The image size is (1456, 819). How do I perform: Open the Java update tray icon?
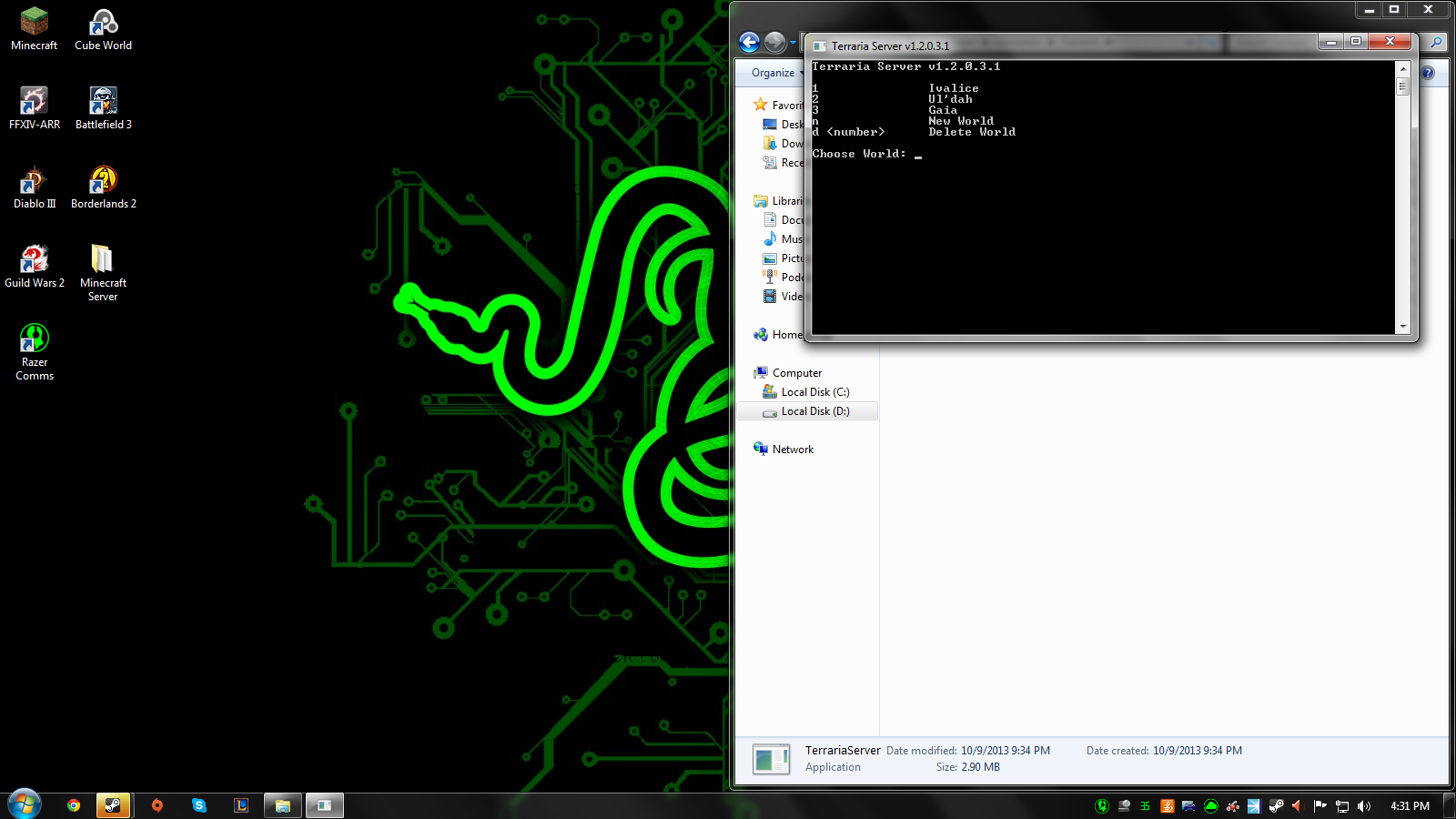click(x=1168, y=805)
